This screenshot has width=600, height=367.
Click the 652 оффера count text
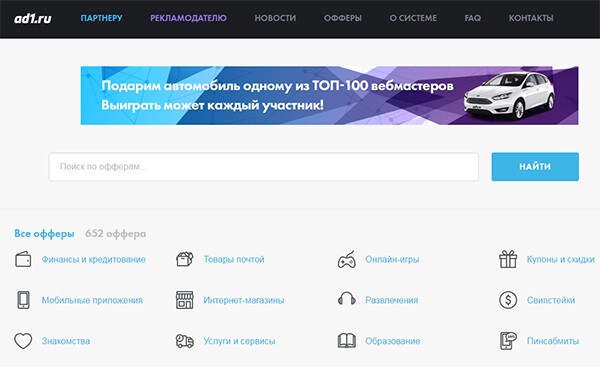(x=116, y=233)
